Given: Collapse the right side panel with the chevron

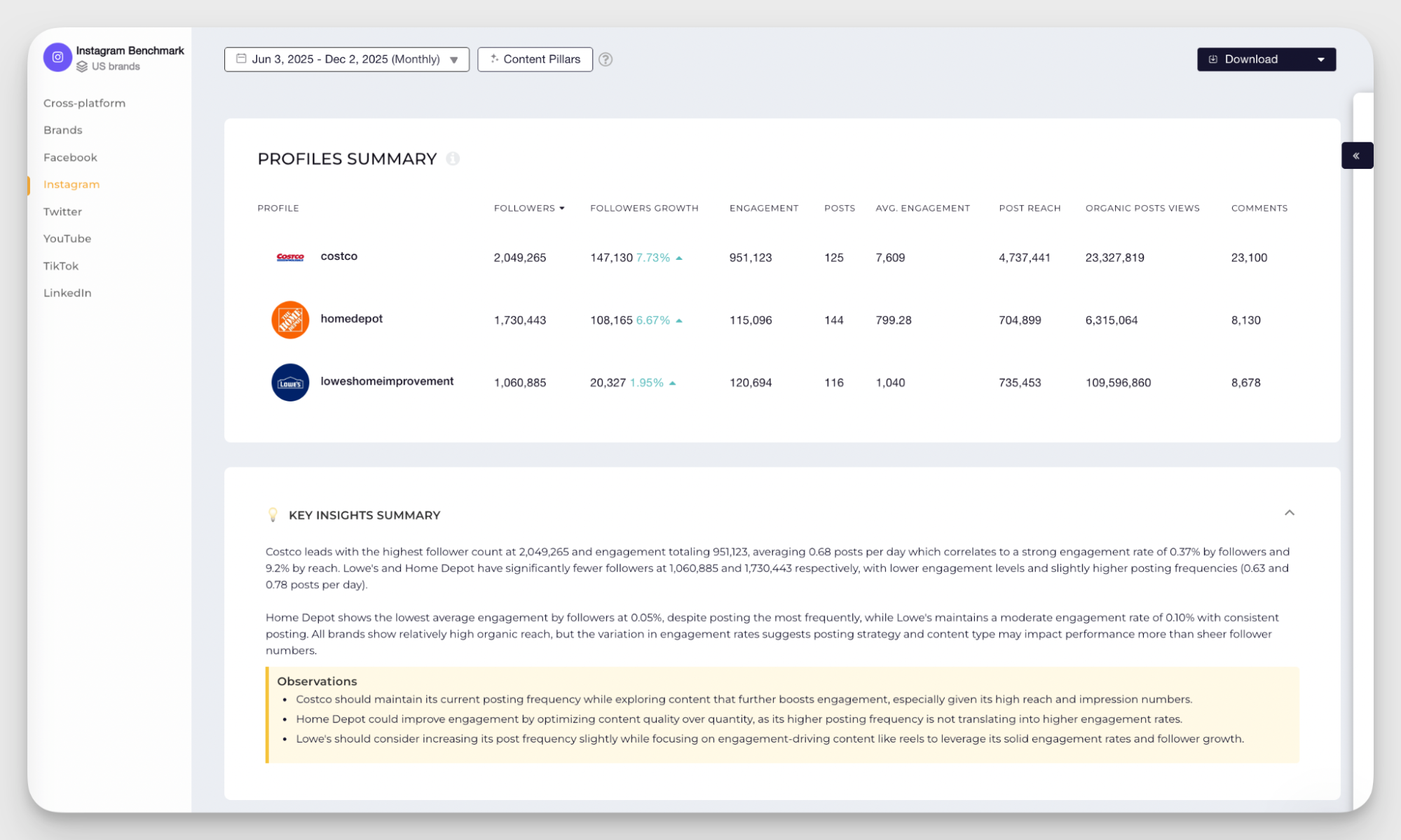Looking at the screenshot, I should pos(1357,155).
